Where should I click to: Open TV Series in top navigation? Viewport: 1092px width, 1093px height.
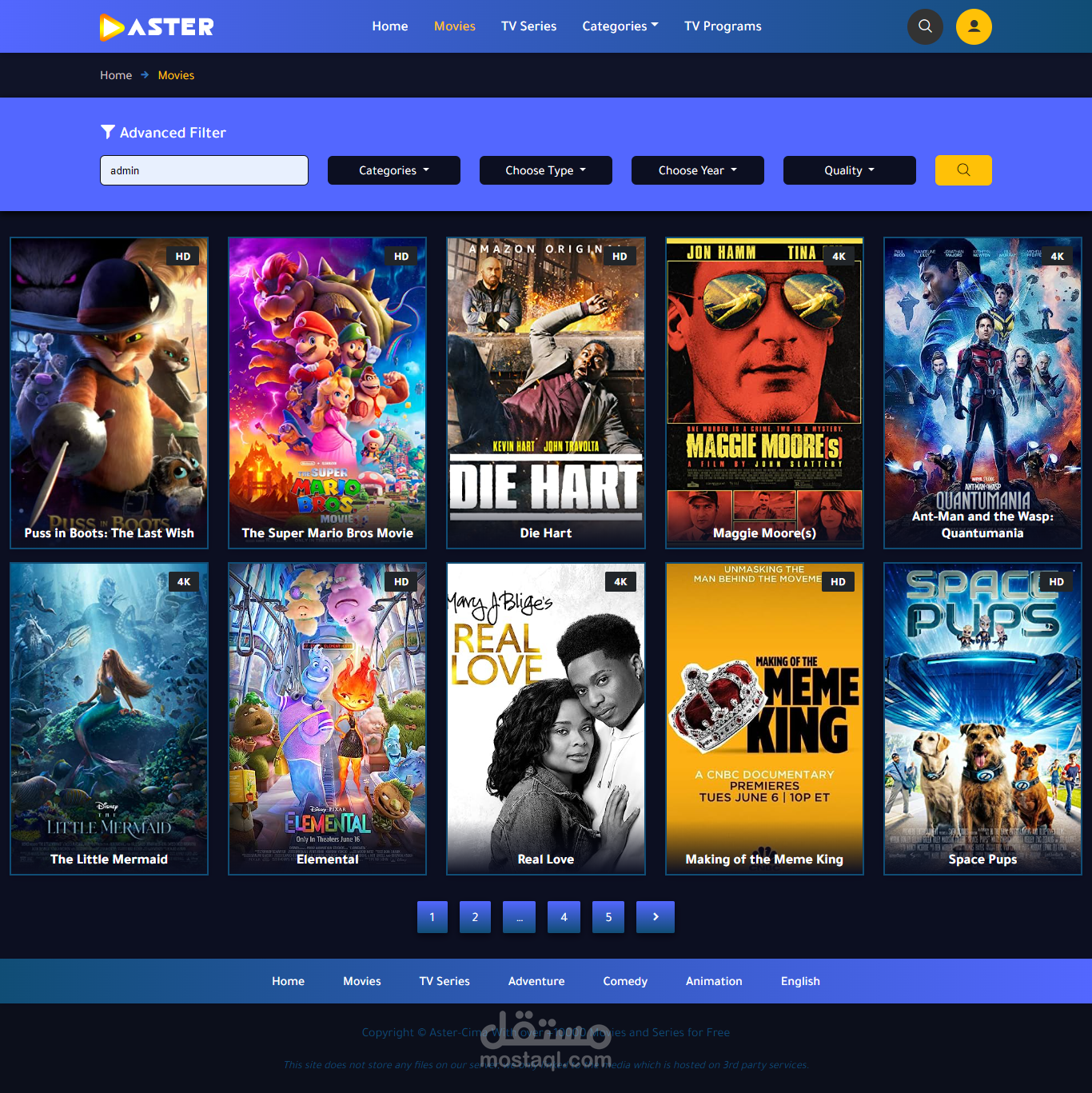pos(528,26)
